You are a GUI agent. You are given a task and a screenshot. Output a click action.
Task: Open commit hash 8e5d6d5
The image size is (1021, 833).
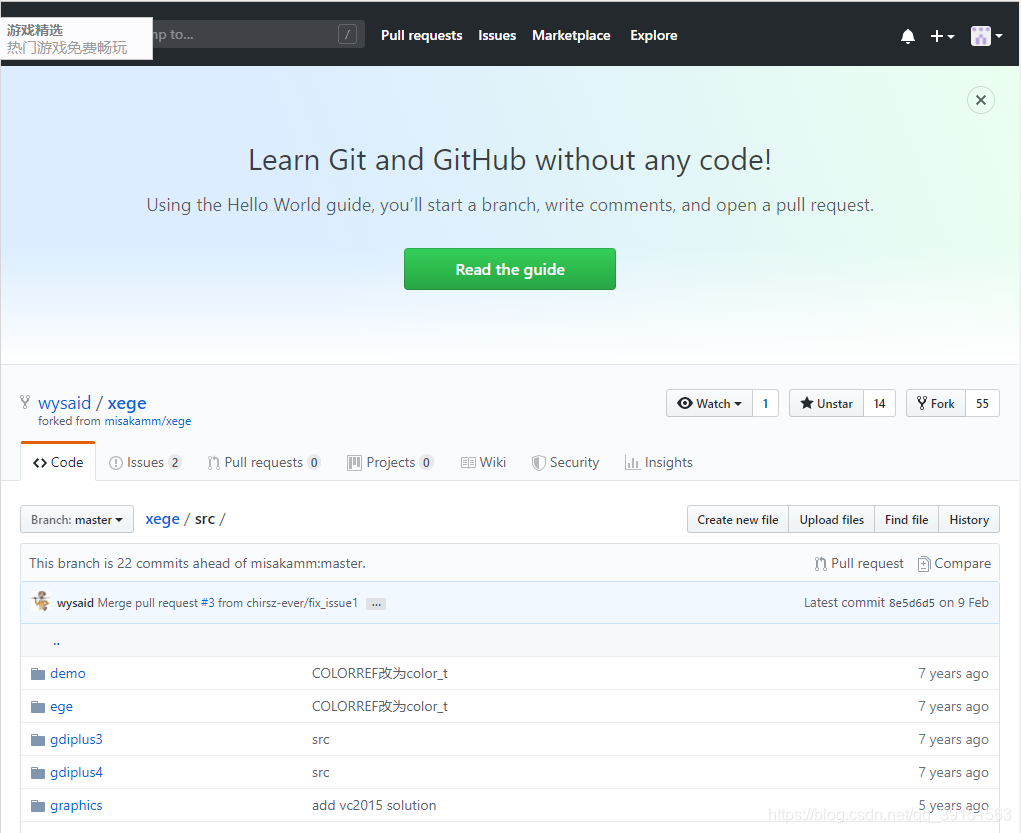point(912,603)
